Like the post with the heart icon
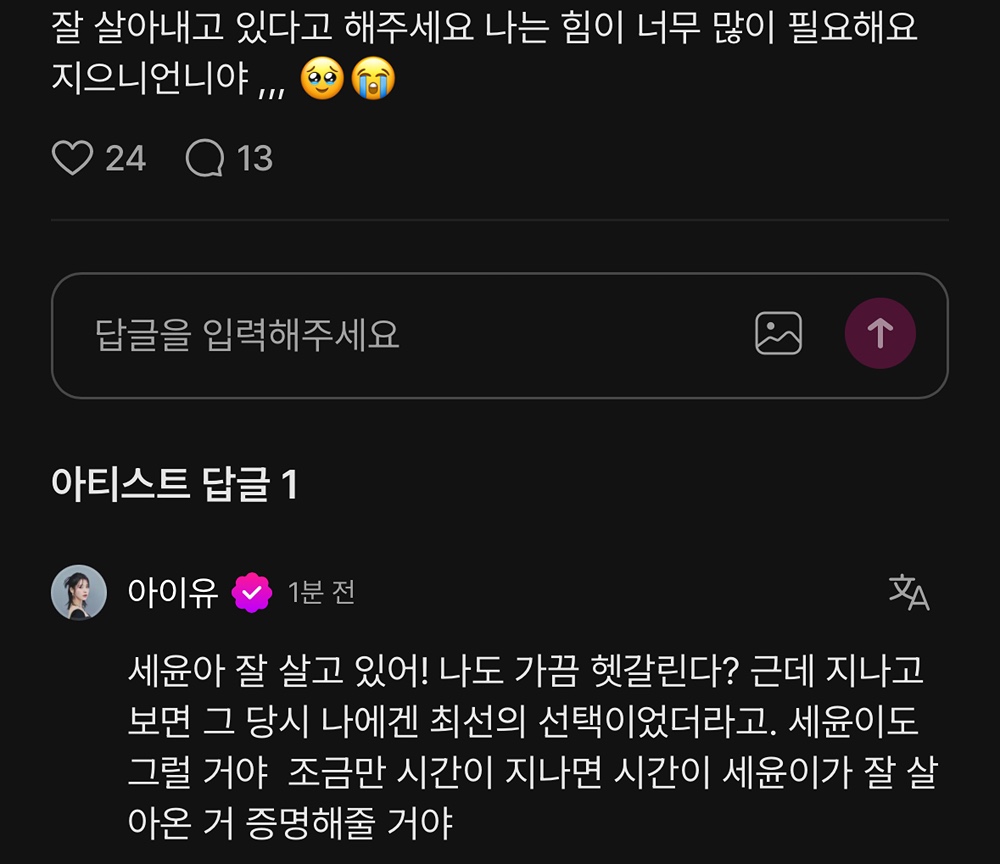Image resolution: width=1000 pixels, height=864 pixels. point(72,157)
